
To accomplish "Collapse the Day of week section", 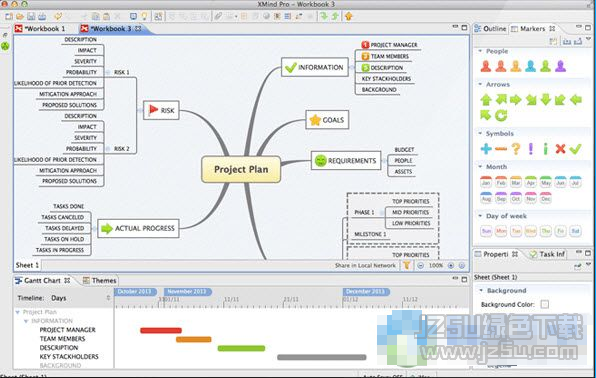I will 480,216.
